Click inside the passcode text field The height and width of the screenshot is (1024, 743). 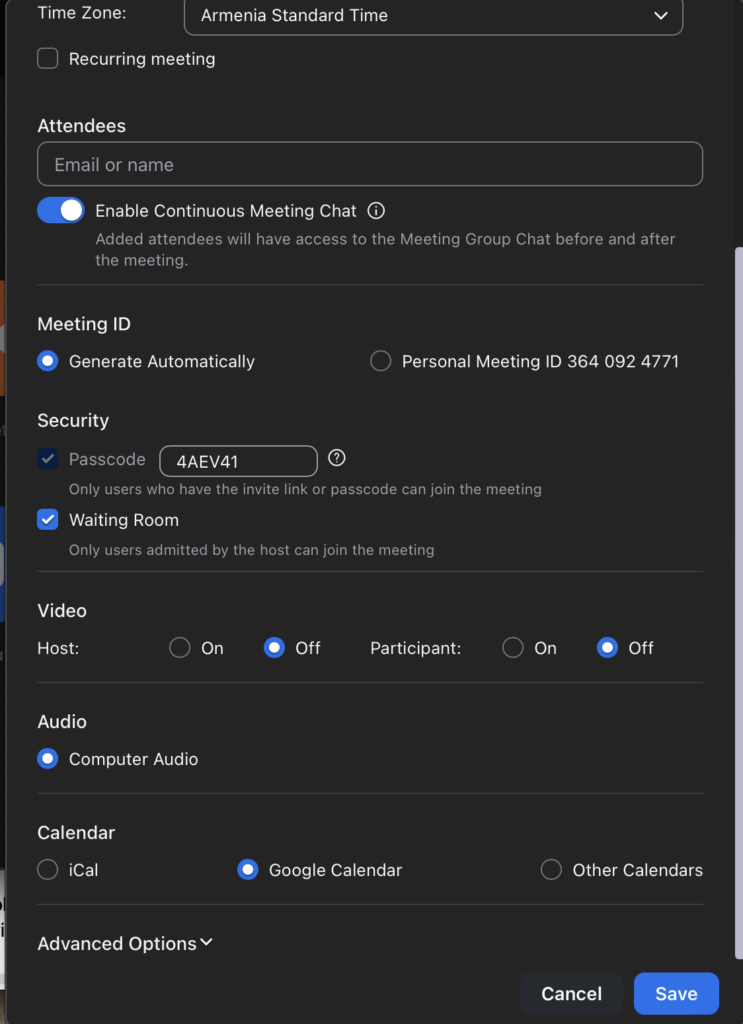pyautogui.click(x=237, y=461)
